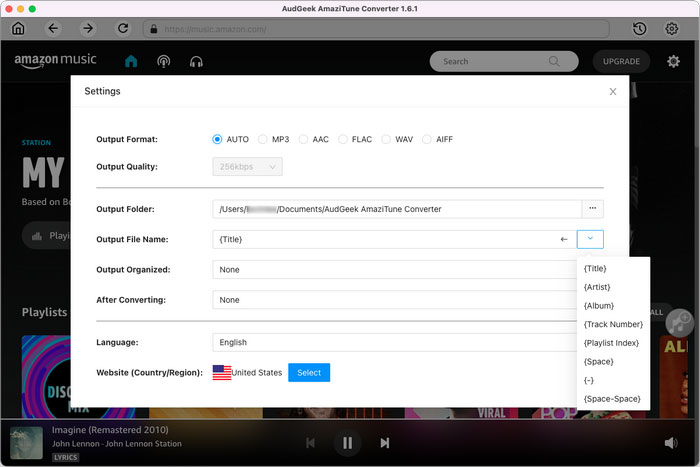Pause the playing song
Viewport: 700px width, 467px height.
(x=347, y=443)
